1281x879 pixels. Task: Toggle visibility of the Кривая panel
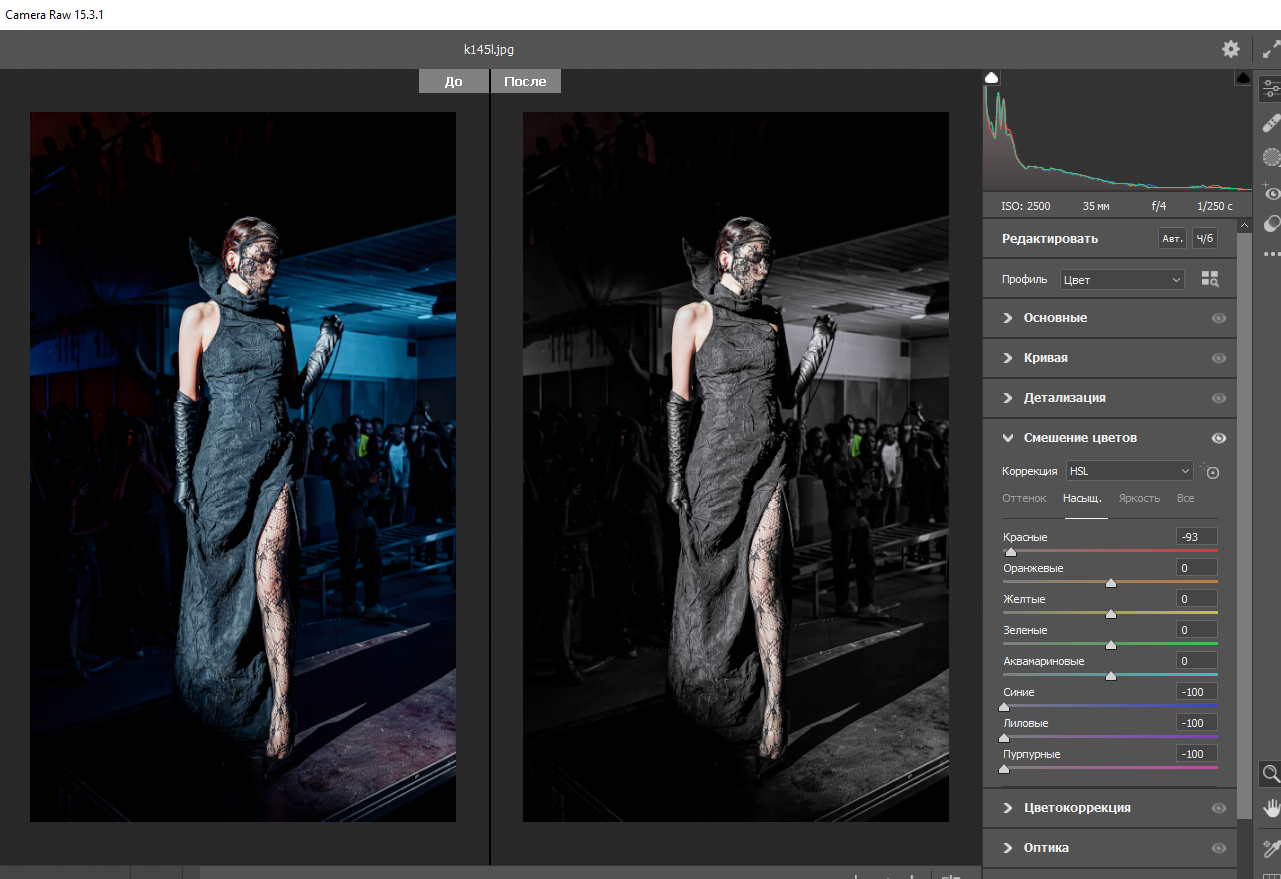point(1218,358)
